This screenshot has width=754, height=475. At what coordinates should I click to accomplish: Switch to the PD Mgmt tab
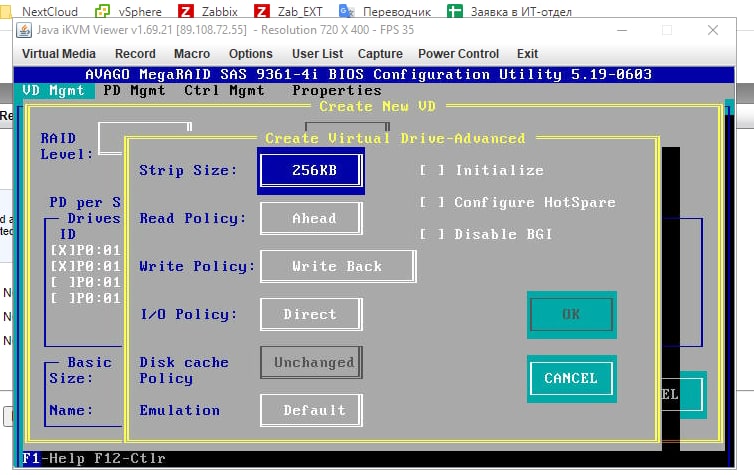tap(134, 90)
